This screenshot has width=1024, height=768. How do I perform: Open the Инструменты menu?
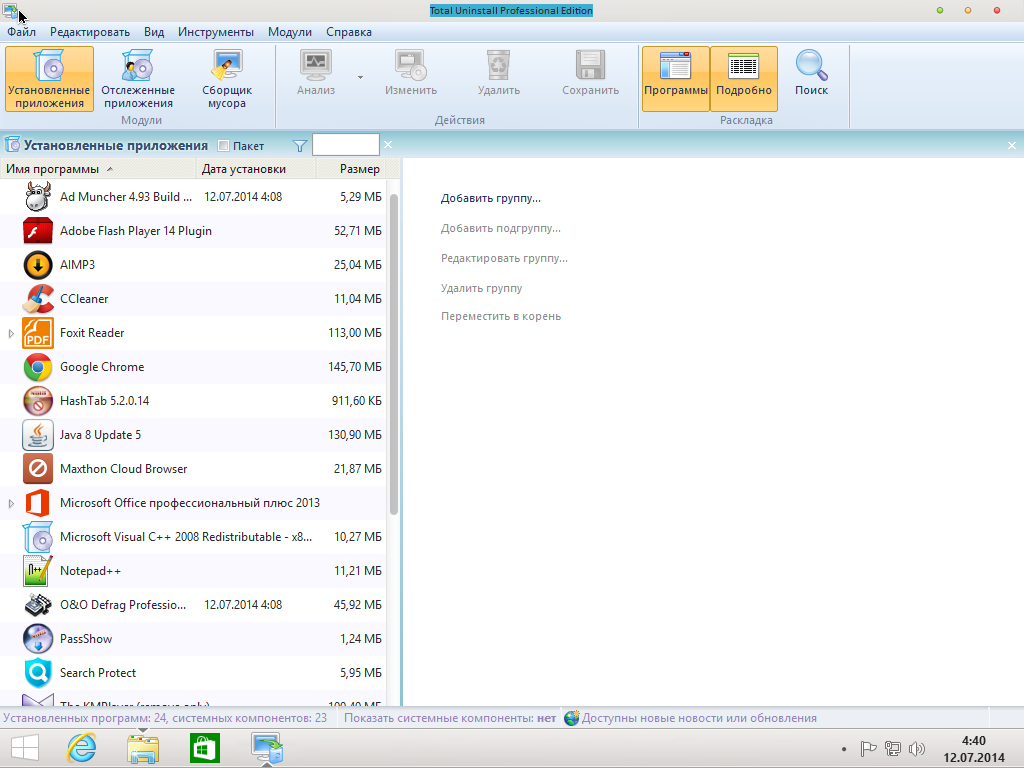[215, 32]
